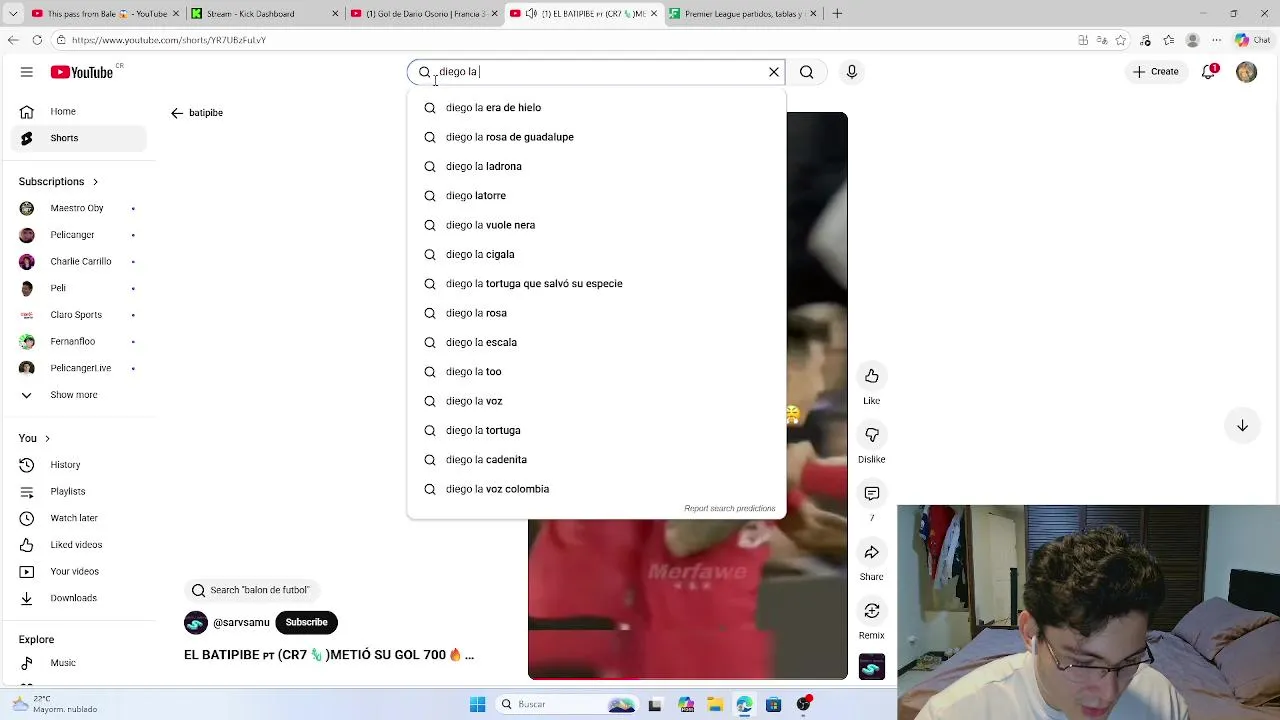Viewport: 1280px width, 720px height.
Task: Share the Short
Action: pos(872,552)
